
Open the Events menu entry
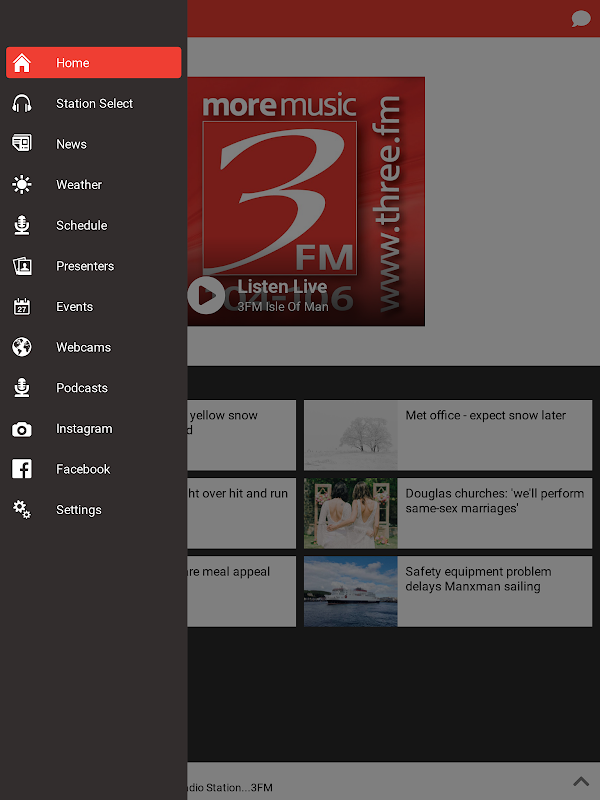click(93, 307)
